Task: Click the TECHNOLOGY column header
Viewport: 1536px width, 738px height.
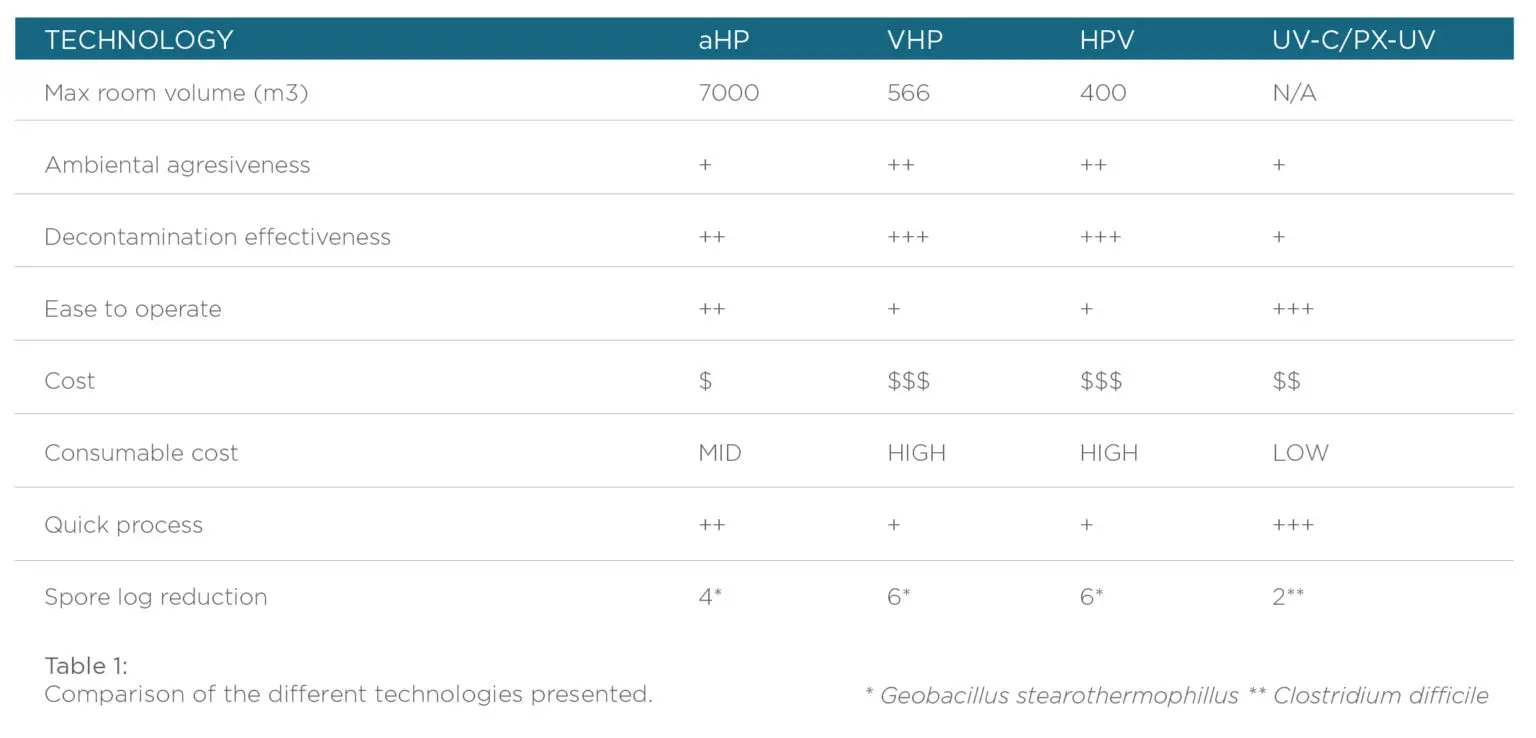Action: pyautogui.click(x=139, y=40)
